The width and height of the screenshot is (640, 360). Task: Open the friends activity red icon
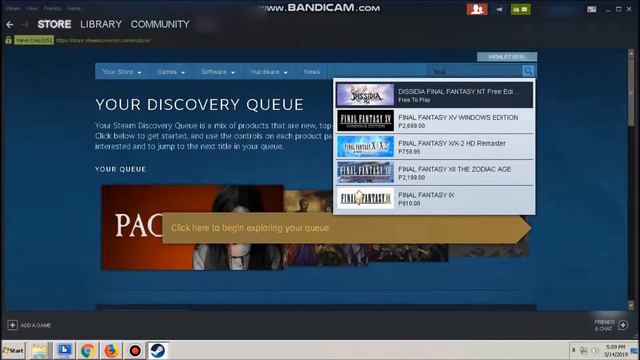(x=477, y=9)
